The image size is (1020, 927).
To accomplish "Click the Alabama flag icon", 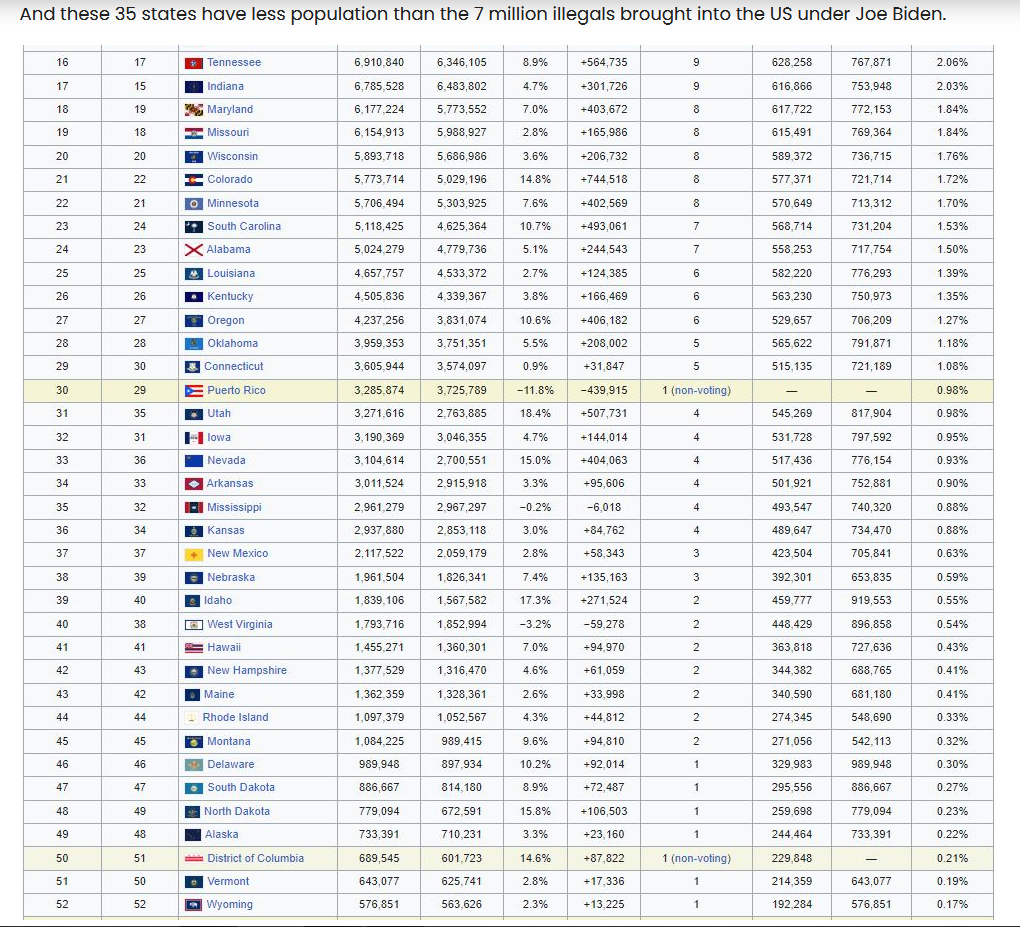I will [194, 250].
